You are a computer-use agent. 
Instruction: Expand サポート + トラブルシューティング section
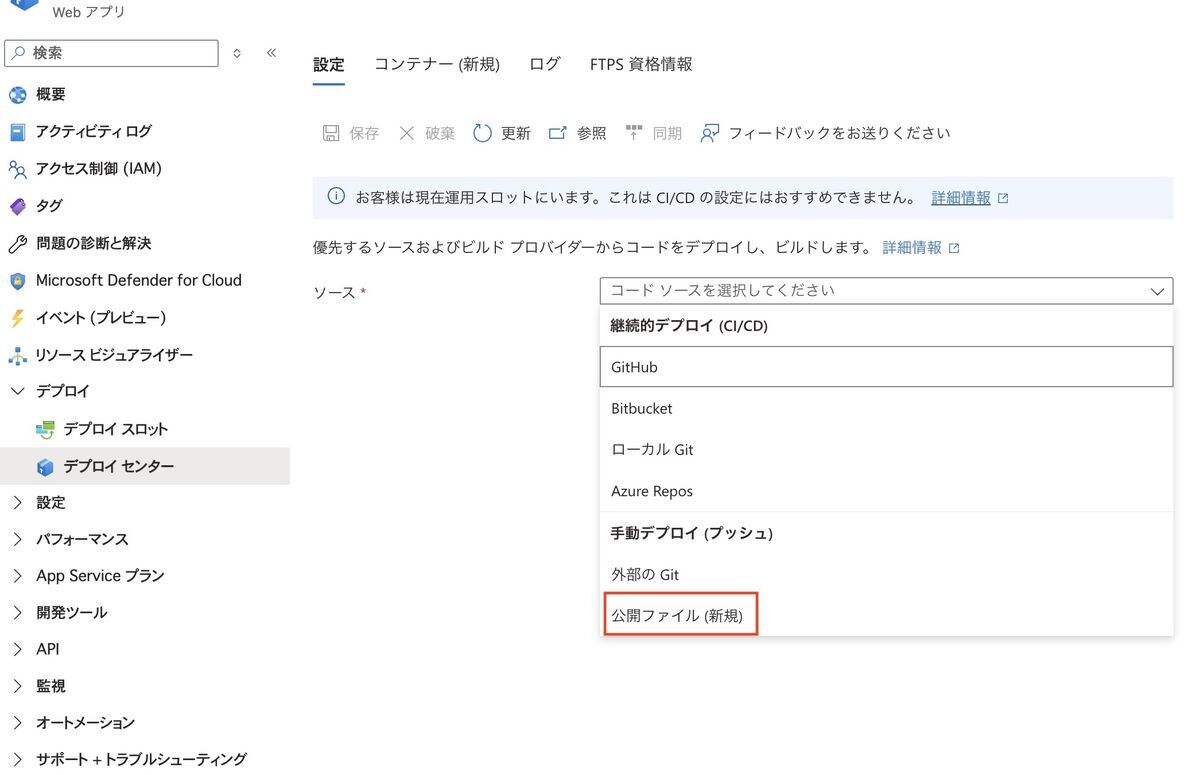click(17, 760)
